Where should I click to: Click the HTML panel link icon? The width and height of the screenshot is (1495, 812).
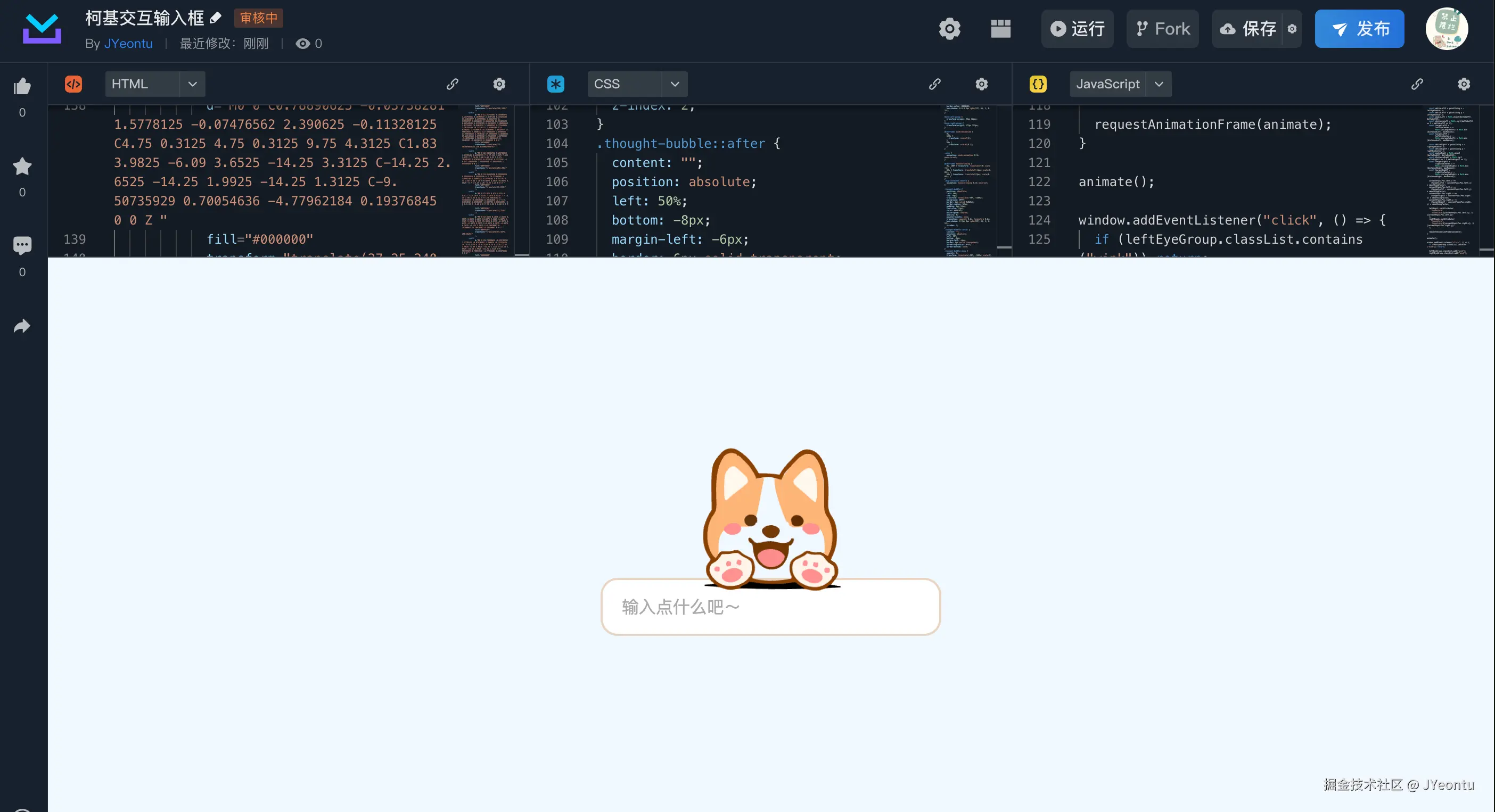(x=452, y=84)
